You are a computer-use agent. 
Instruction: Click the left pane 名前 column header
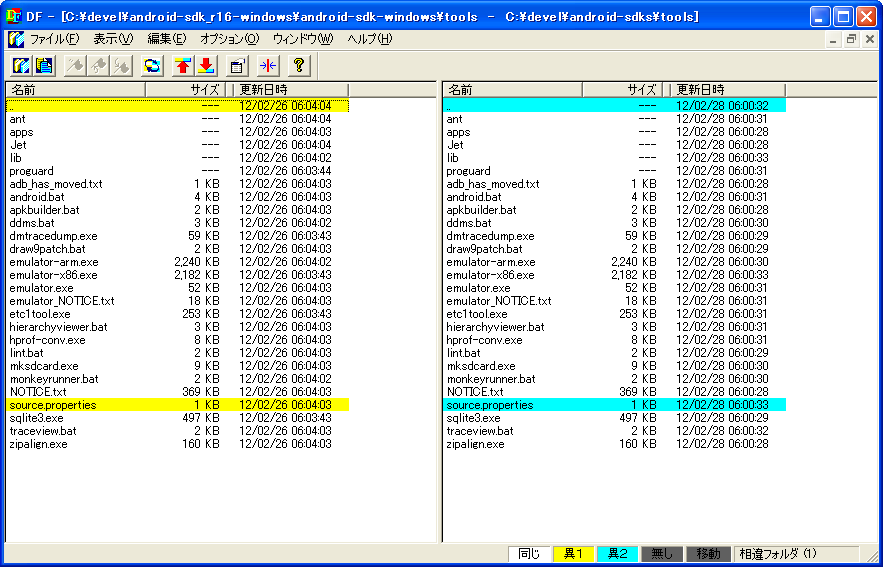[75, 90]
